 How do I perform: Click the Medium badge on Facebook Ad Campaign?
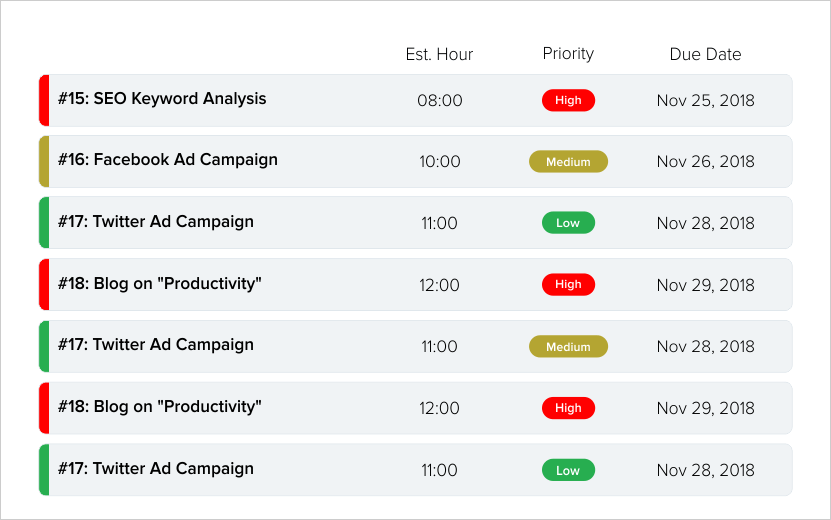(568, 162)
